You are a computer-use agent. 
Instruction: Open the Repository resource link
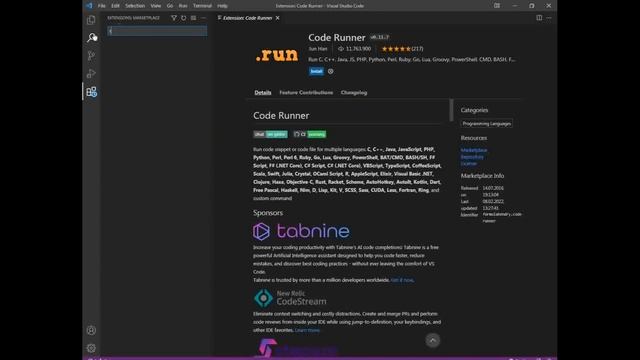(472, 157)
